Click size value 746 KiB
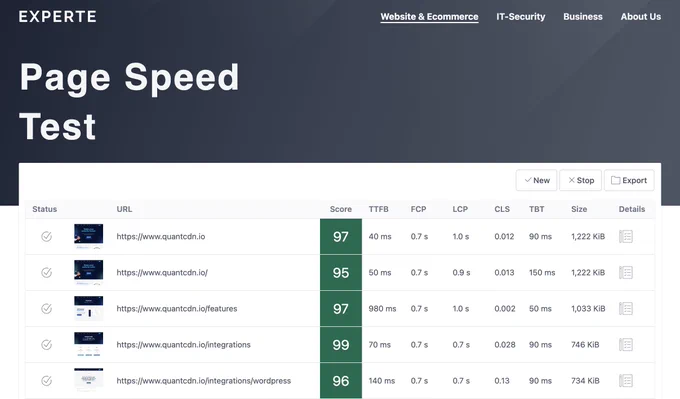 pos(585,344)
